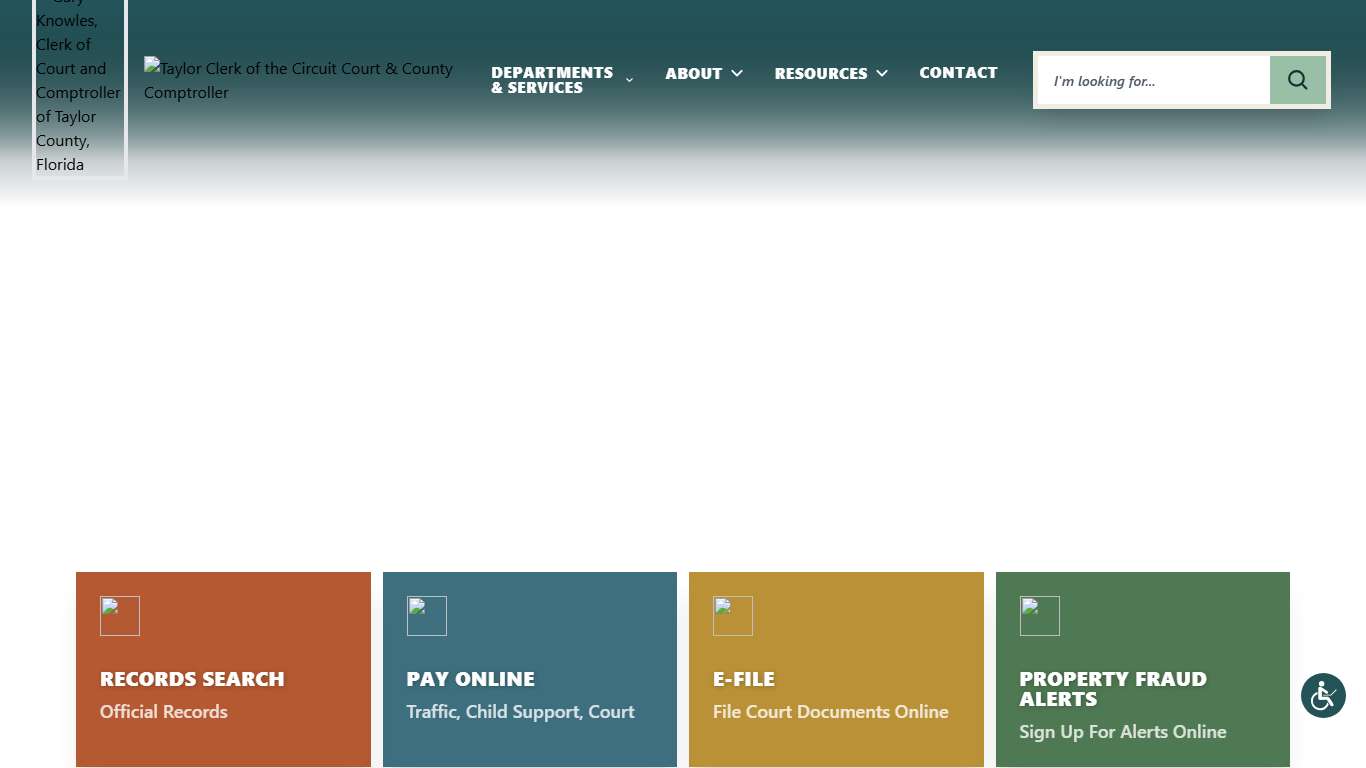This screenshot has height=768, width=1366.
Task: Open the Contact menu item
Action: [958, 73]
